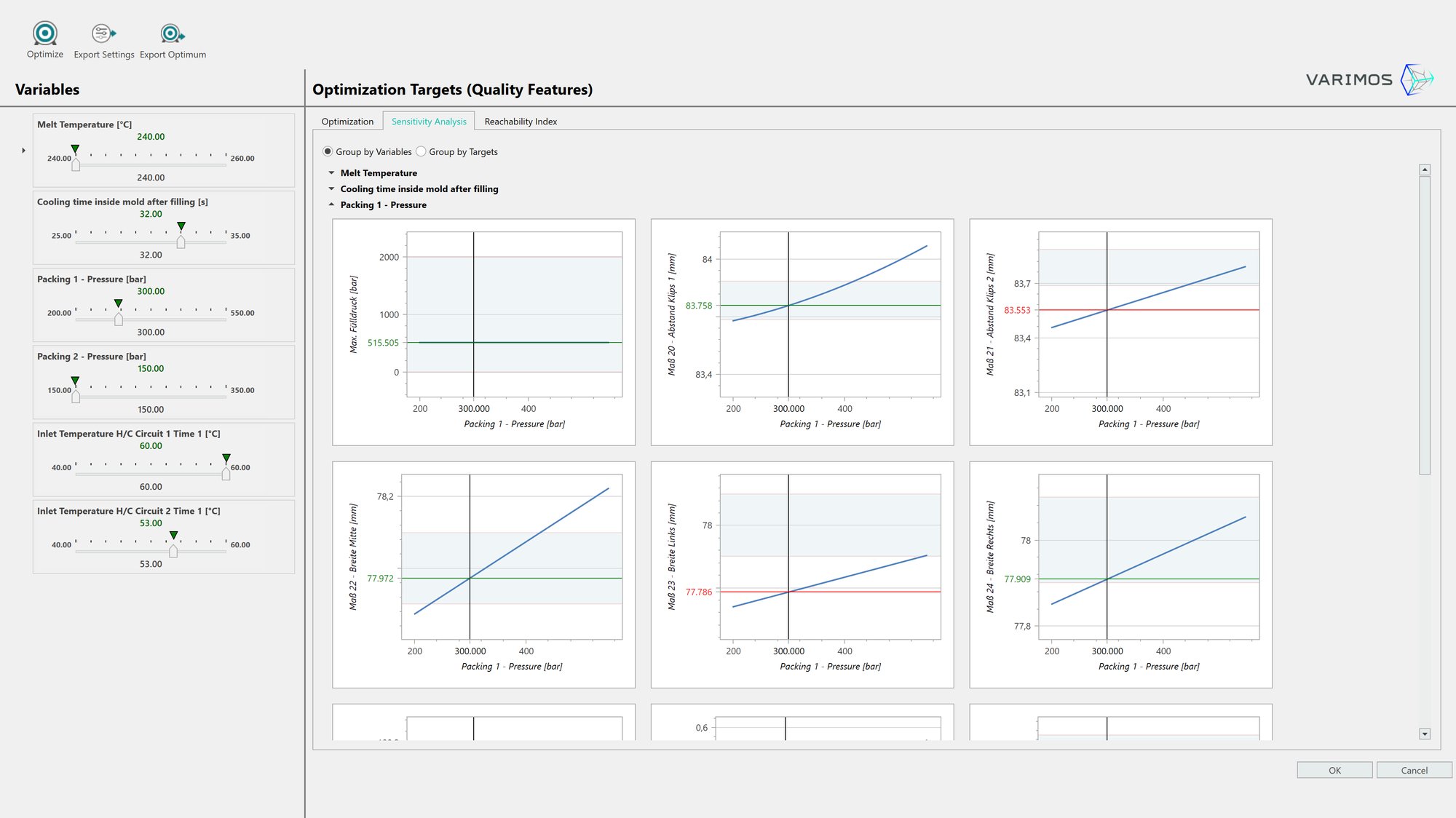The height and width of the screenshot is (818, 1456).
Task: Click the Optimize target icon
Action: [x=45, y=33]
